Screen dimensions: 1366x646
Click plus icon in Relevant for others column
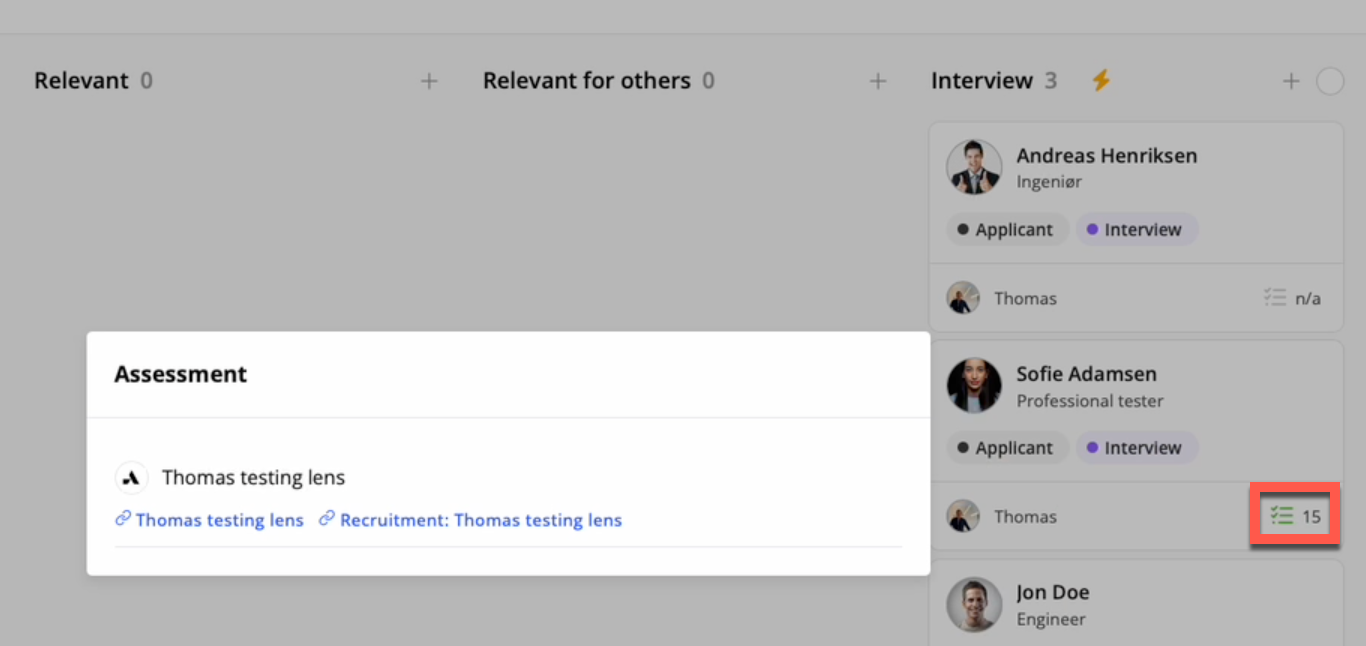[878, 81]
